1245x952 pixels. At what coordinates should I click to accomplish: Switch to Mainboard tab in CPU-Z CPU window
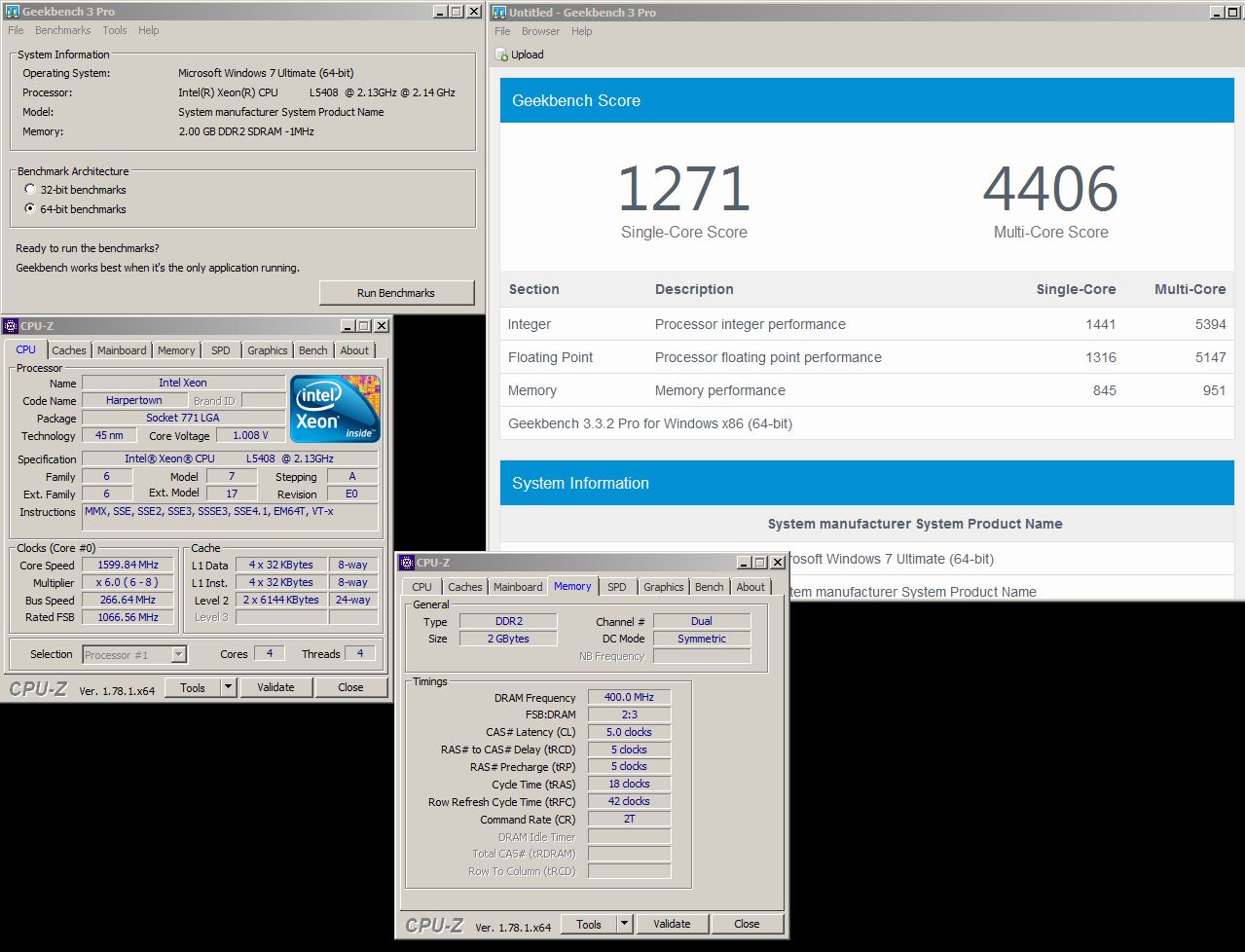click(122, 350)
